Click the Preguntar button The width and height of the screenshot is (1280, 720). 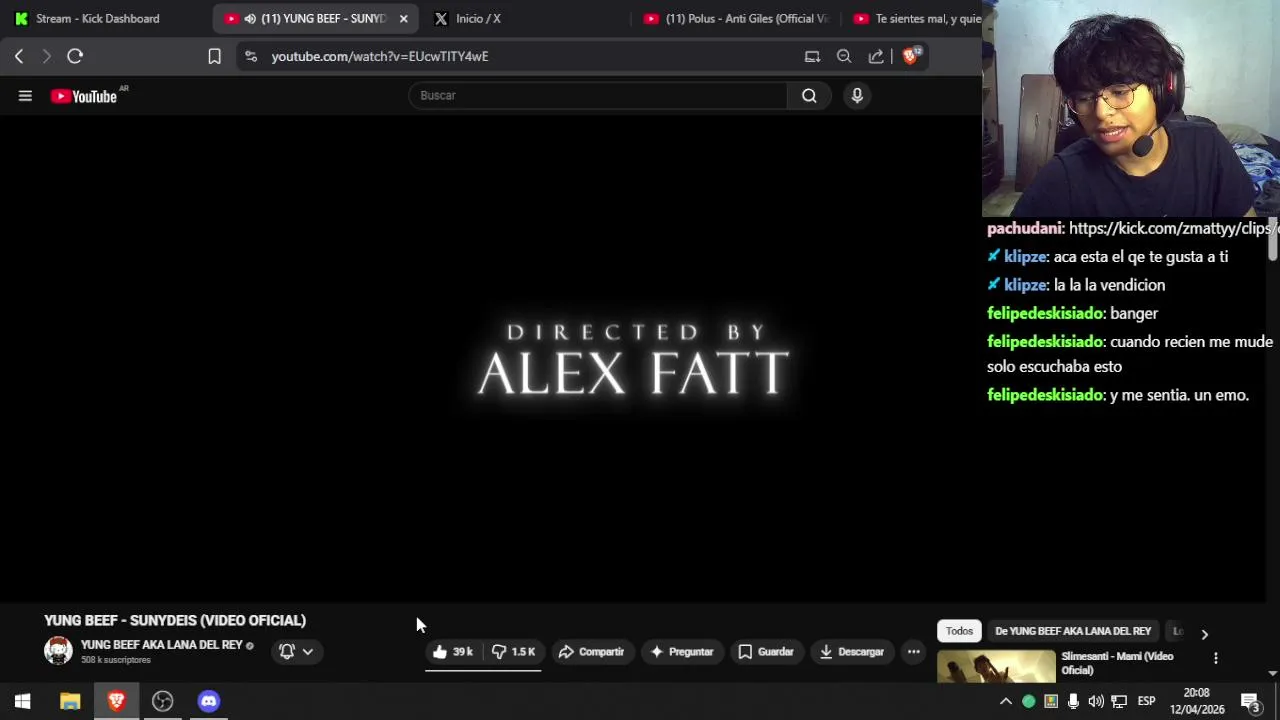[682, 652]
